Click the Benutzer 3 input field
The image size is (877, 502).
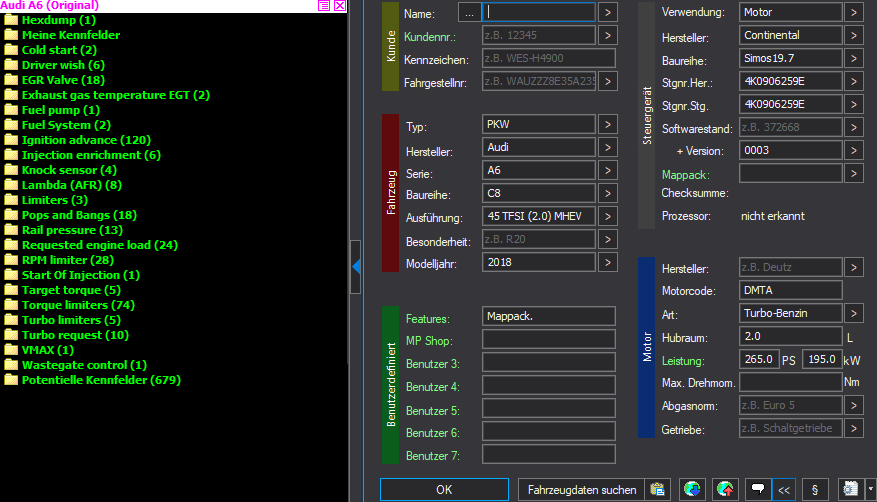(549, 362)
